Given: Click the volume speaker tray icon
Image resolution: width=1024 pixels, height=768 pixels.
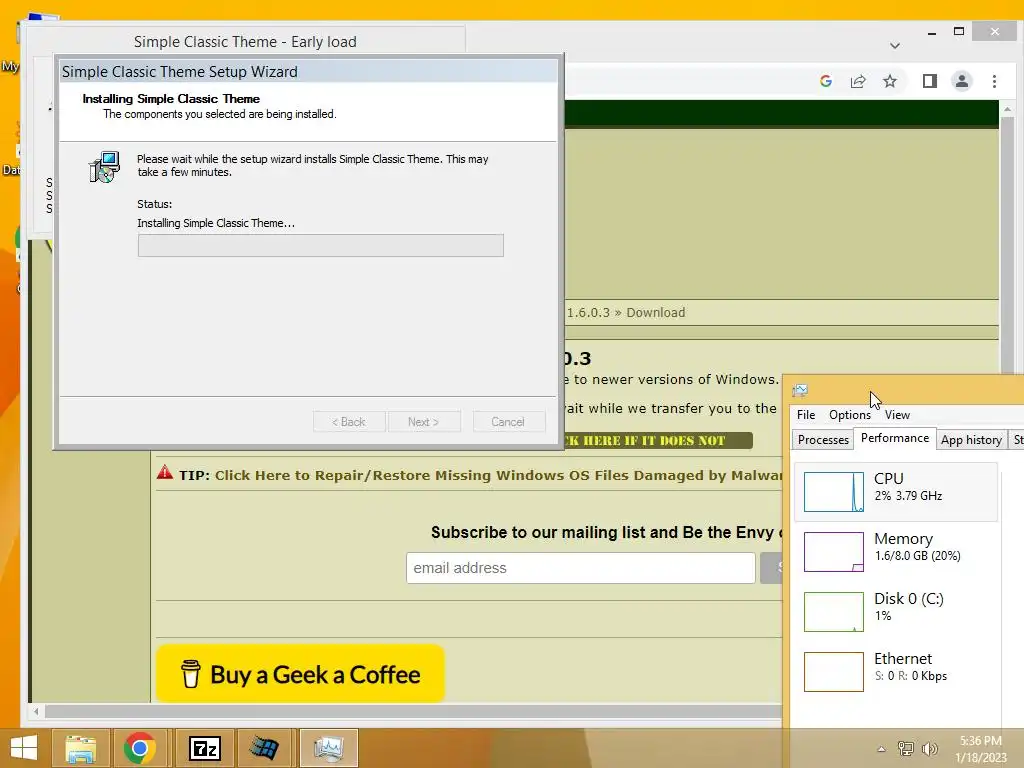Looking at the screenshot, I should click(x=930, y=748).
